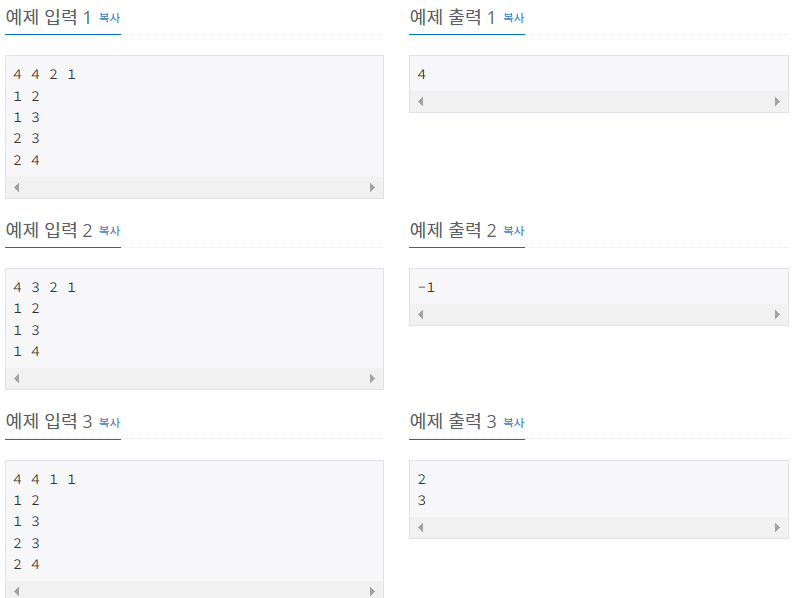The height and width of the screenshot is (598, 796).
Task: Click right scroll arrow in example input 3
Action: 372,591
